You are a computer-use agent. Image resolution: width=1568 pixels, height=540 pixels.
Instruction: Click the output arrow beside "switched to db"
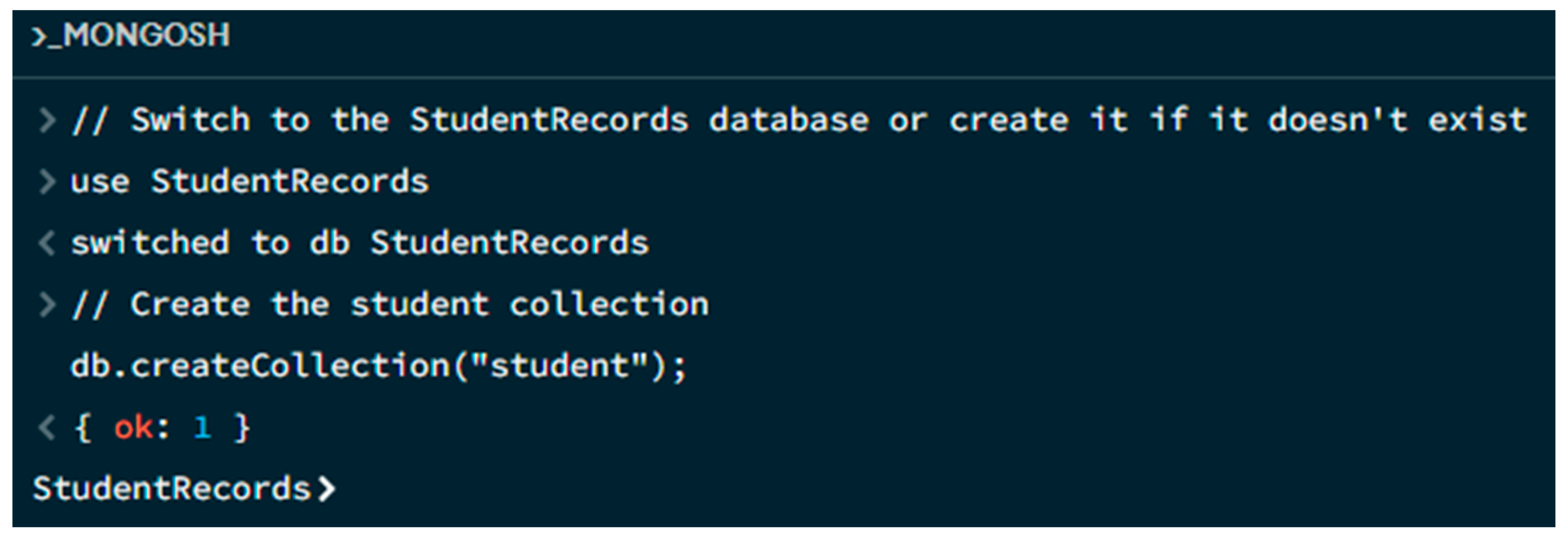47,243
